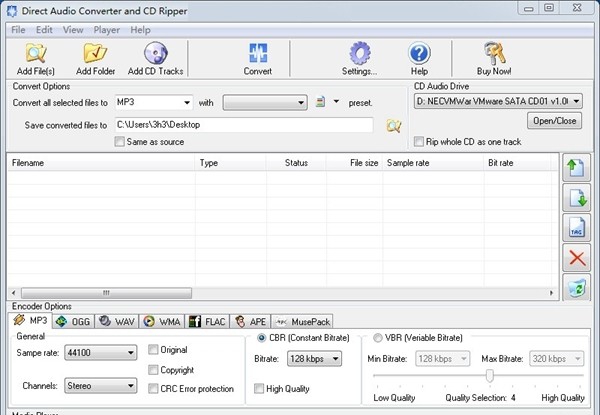Open the Channels Stereo dropdown
This screenshot has width=600, height=415.
point(101,386)
